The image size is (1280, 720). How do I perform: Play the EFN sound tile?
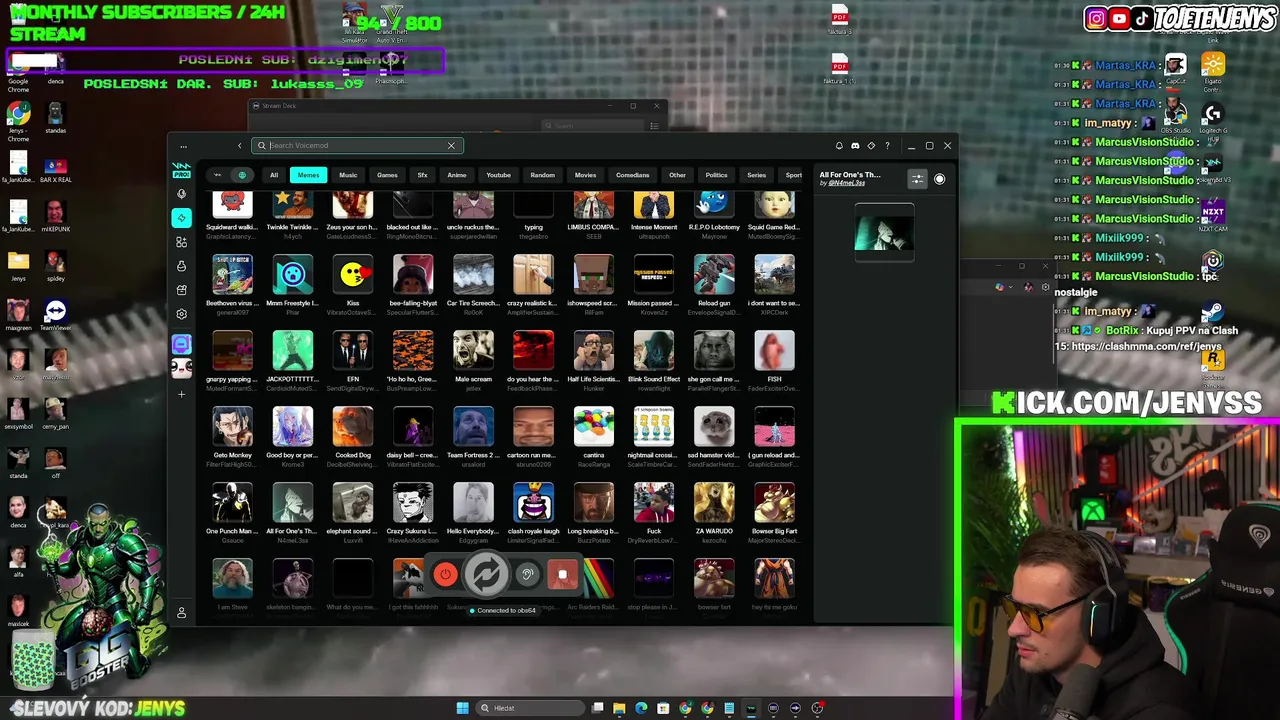pos(353,350)
